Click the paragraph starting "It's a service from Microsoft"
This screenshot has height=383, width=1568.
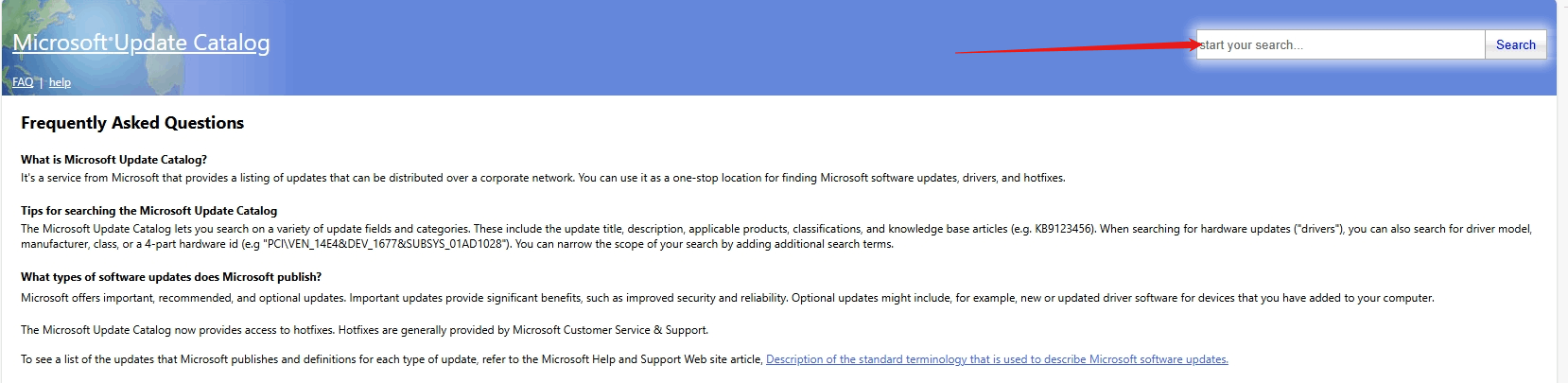pyautogui.click(x=543, y=178)
